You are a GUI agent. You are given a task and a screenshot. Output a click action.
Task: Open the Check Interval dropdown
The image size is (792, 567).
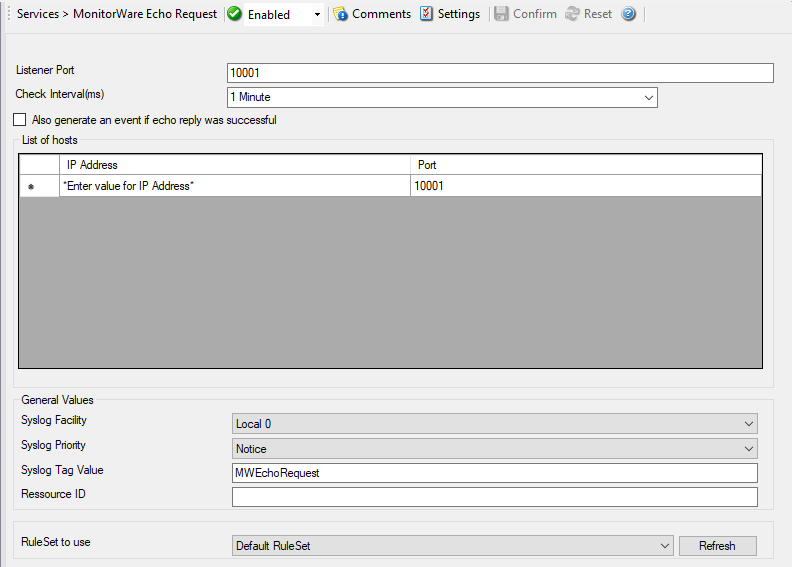[648, 97]
